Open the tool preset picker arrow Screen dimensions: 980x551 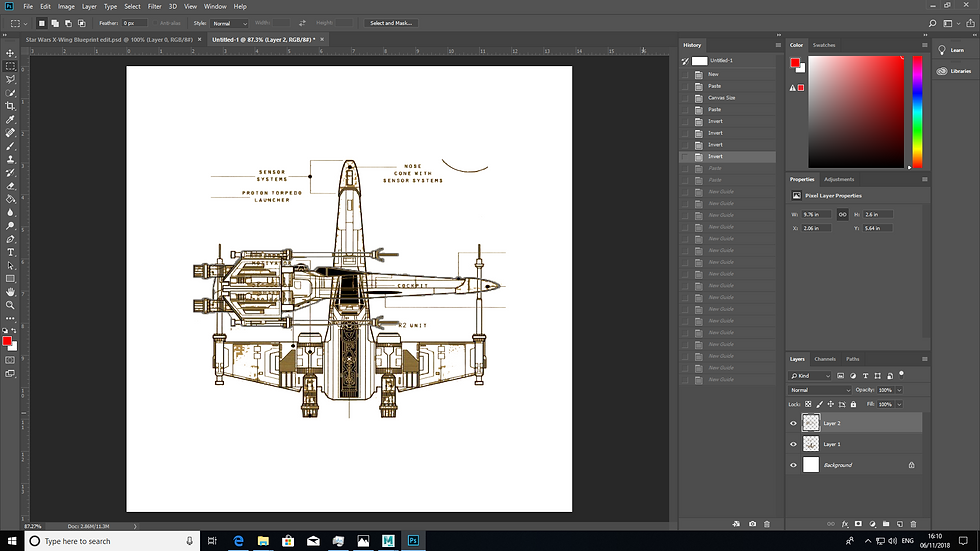point(26,23)
